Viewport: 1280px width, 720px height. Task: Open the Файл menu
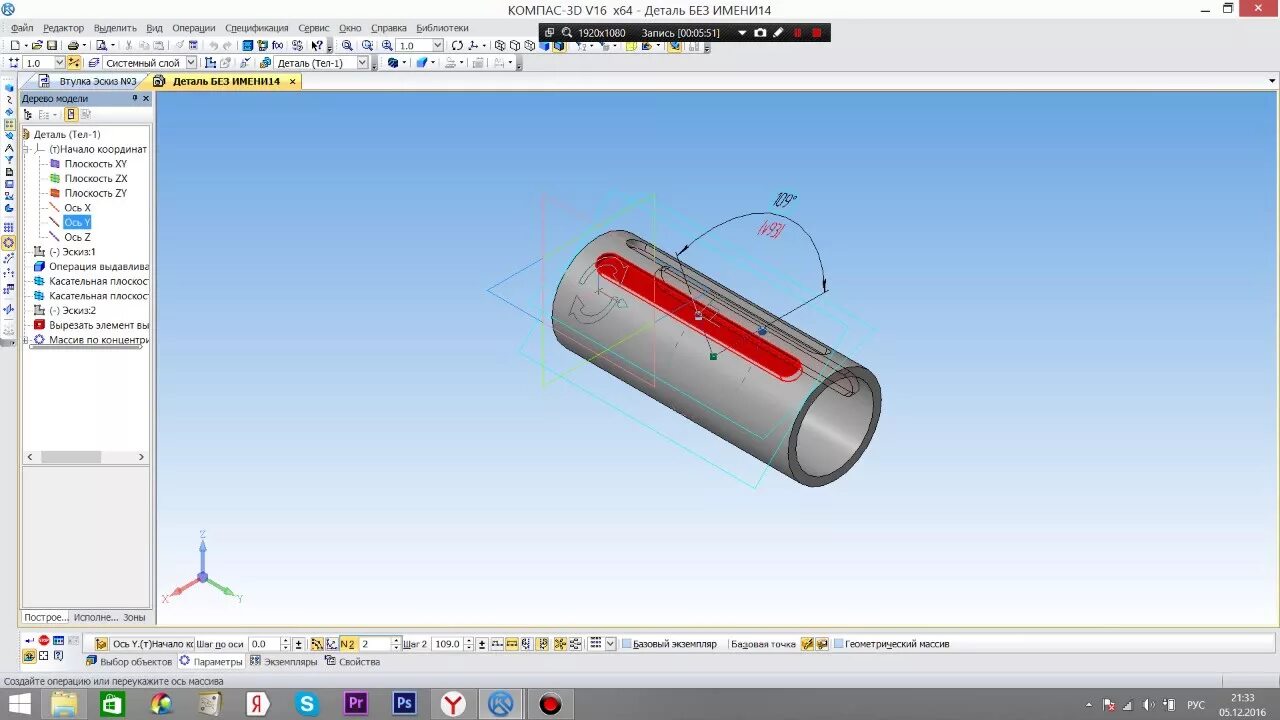pyautogui.click(x=22, y=28)
